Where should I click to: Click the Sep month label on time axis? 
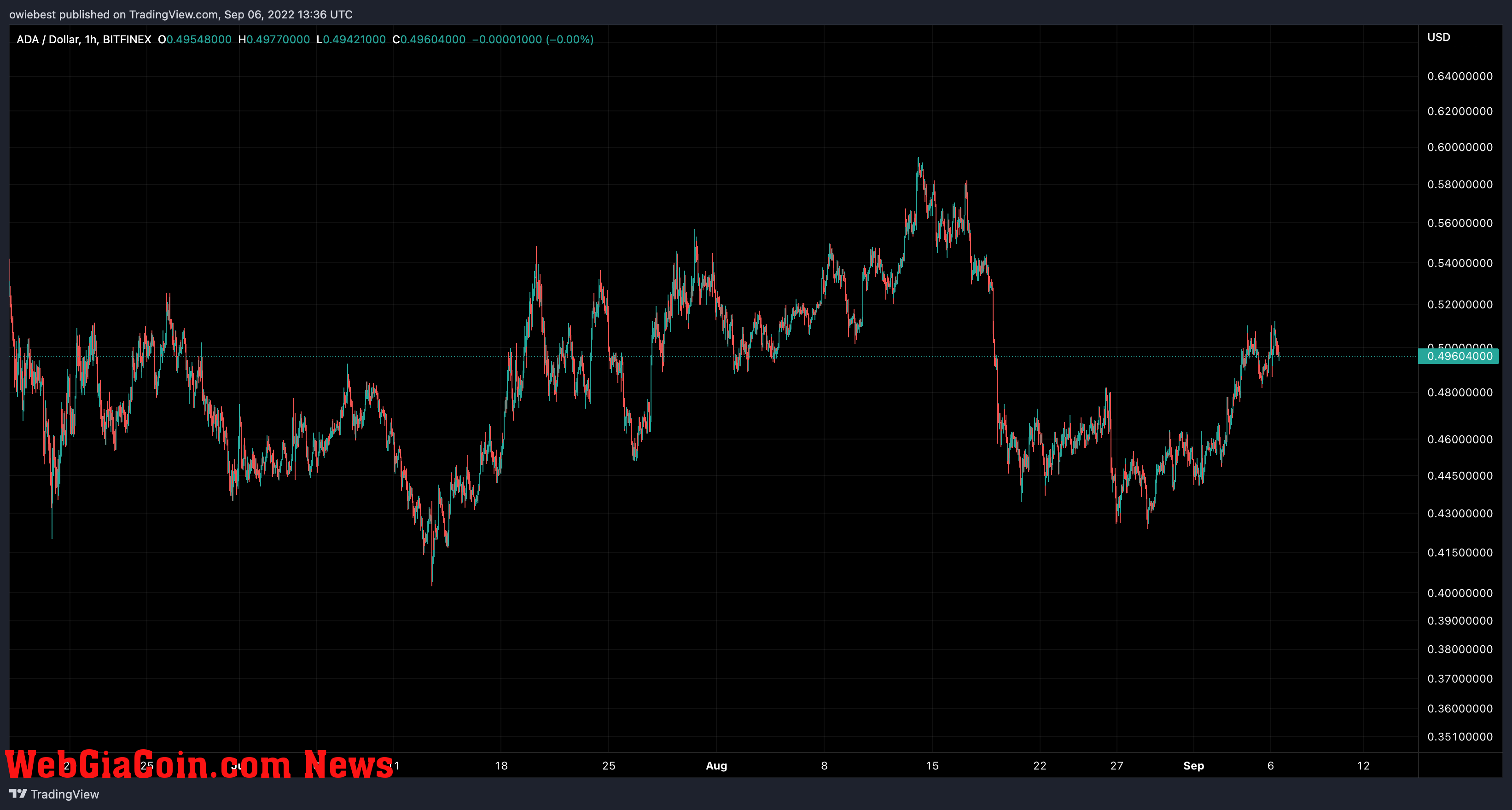tap(1193, 765)
